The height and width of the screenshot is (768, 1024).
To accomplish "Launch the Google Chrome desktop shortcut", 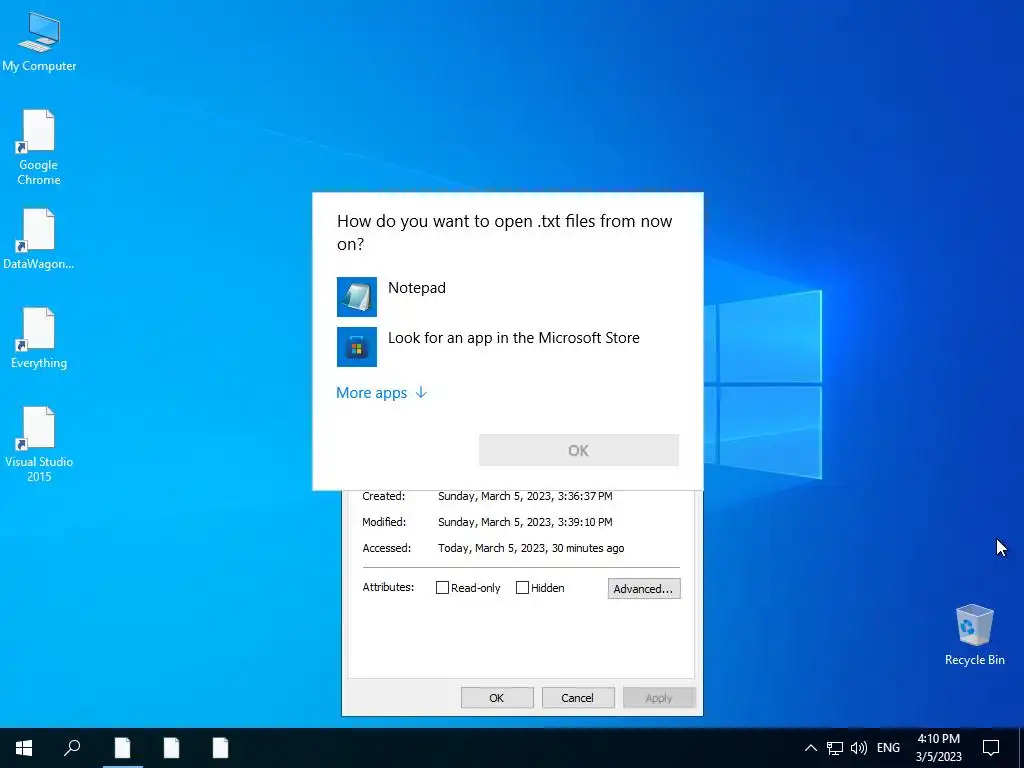I will (39, 148).
